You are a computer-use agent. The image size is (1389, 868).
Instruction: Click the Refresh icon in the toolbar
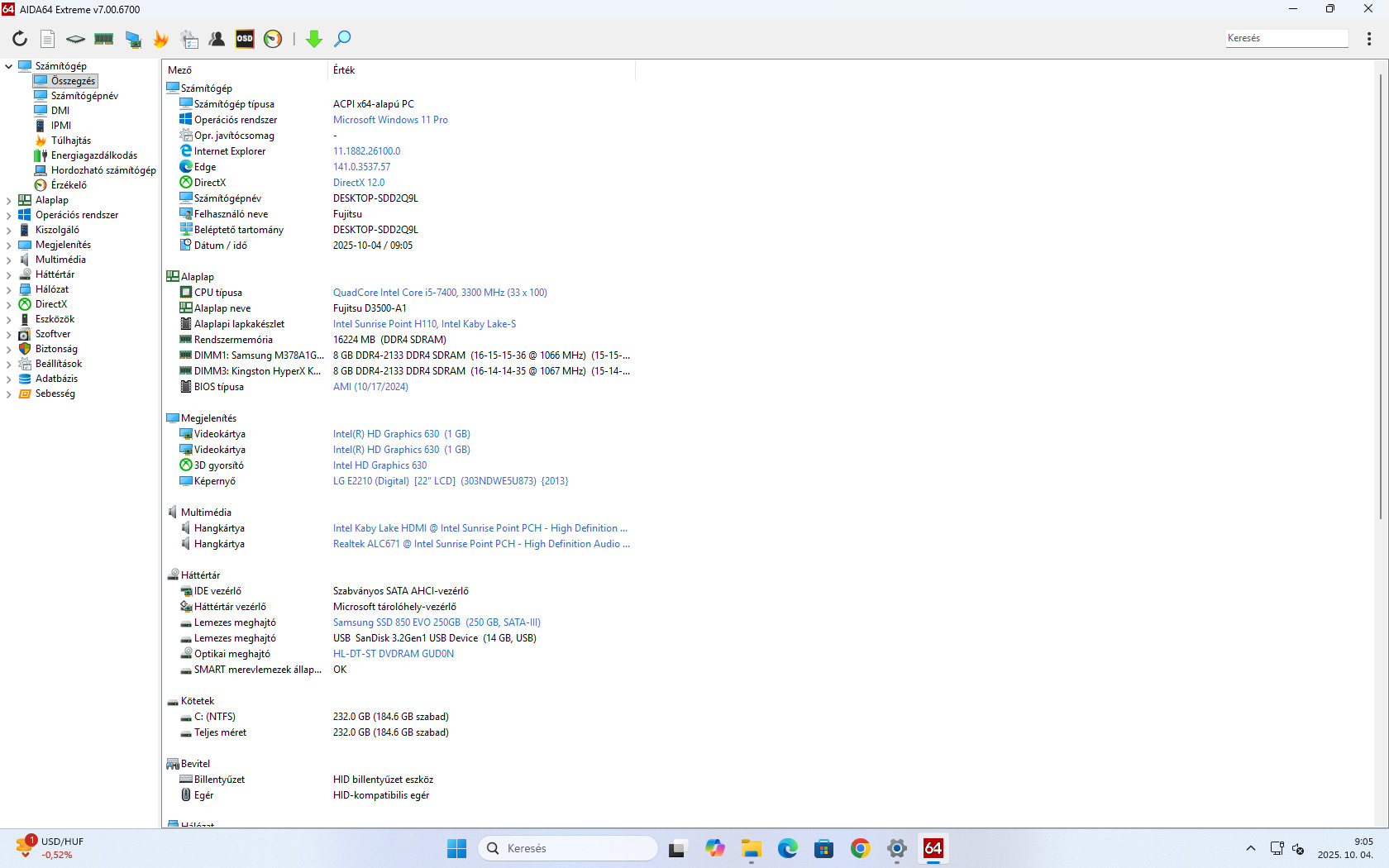coord(20,39)
